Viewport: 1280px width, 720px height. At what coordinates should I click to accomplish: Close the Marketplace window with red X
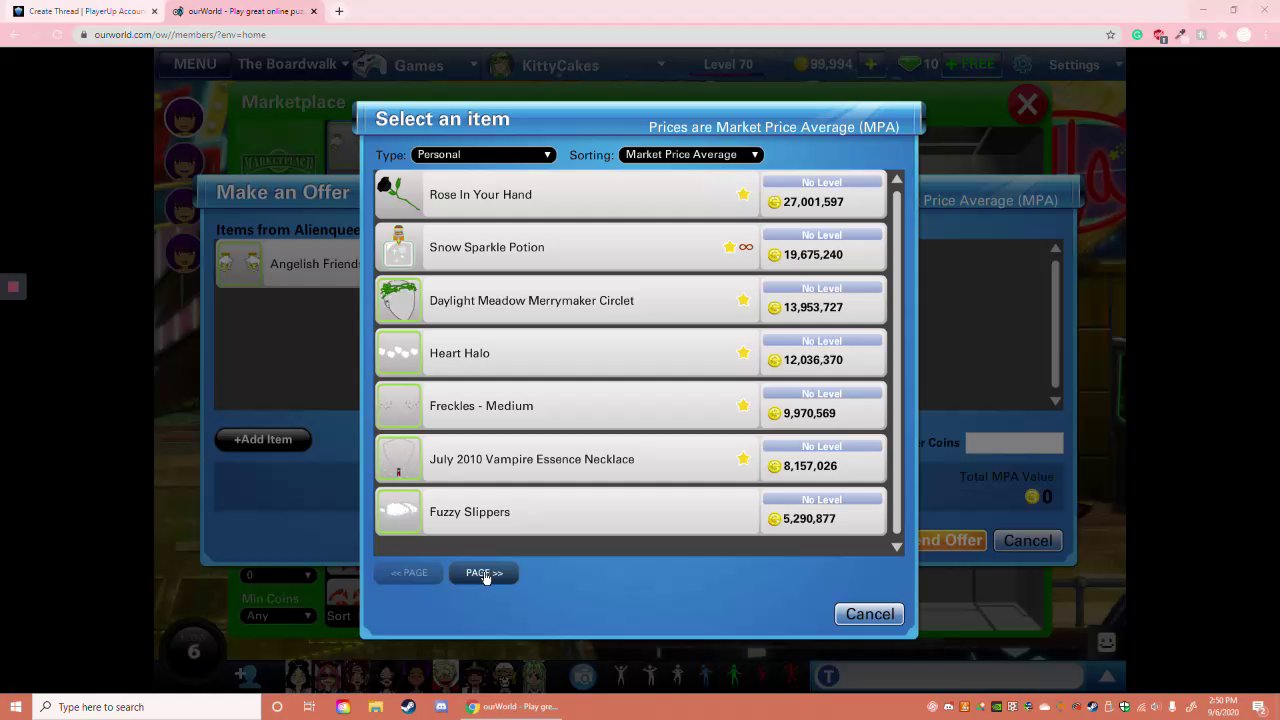pos(1027,104)
